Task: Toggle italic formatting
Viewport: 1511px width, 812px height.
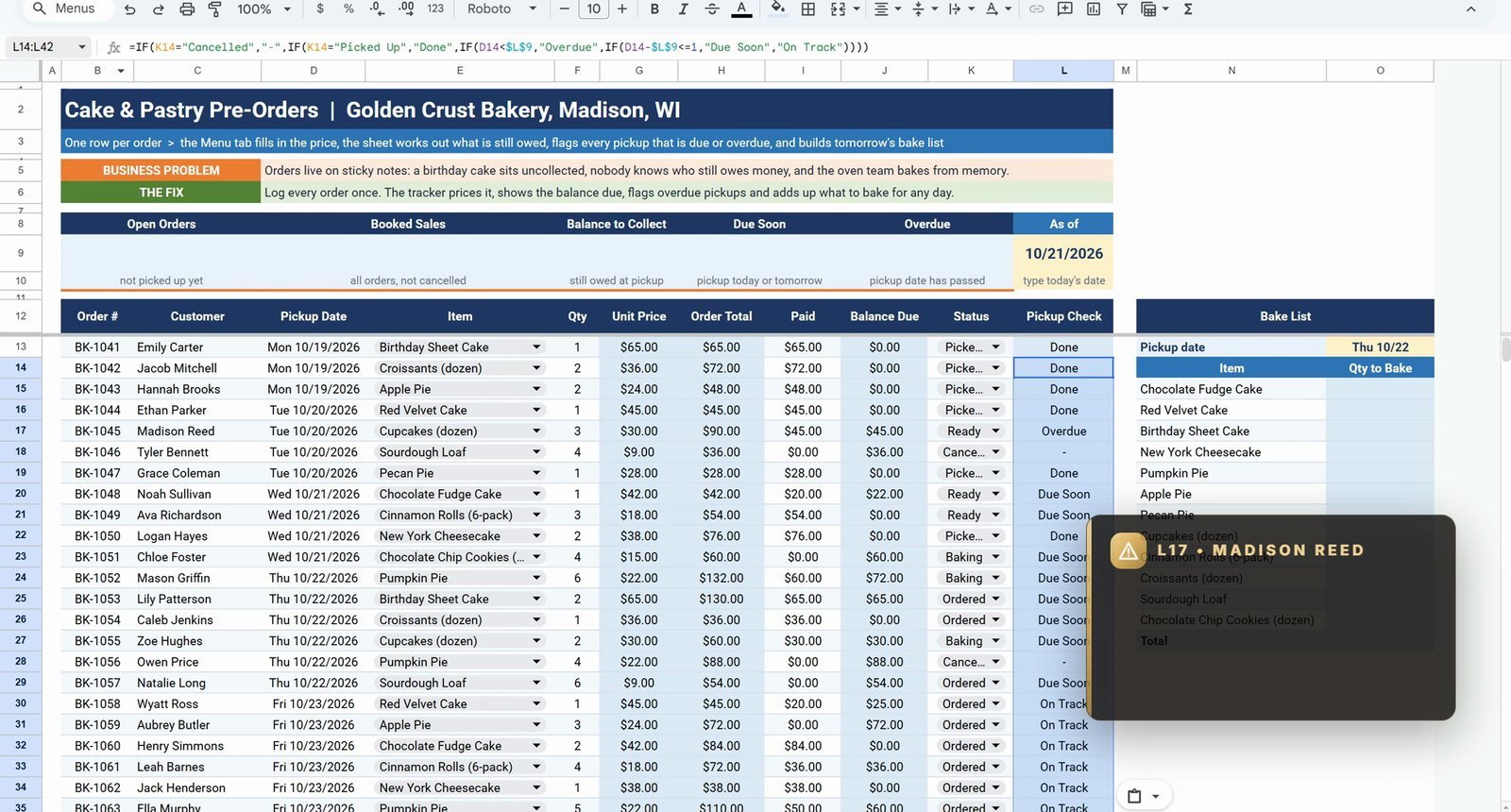Action: pos(683,8)
